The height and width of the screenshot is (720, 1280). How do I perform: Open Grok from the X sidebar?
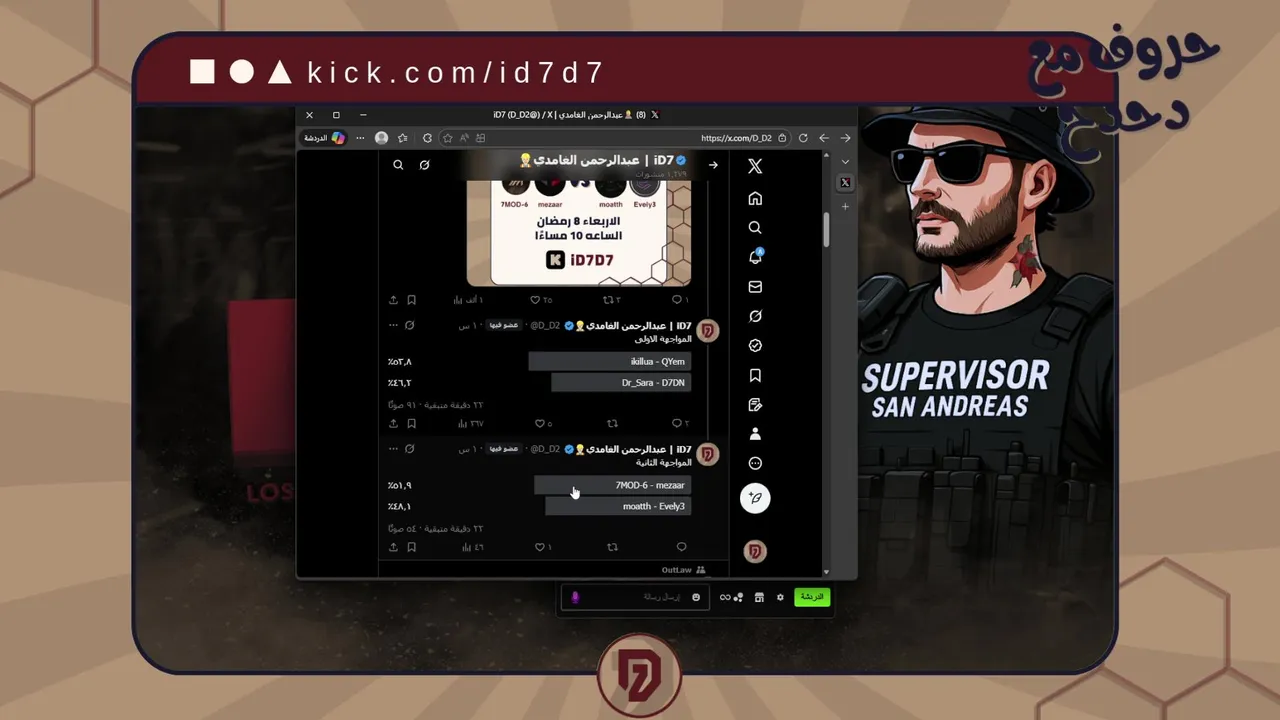pos(755,316)
